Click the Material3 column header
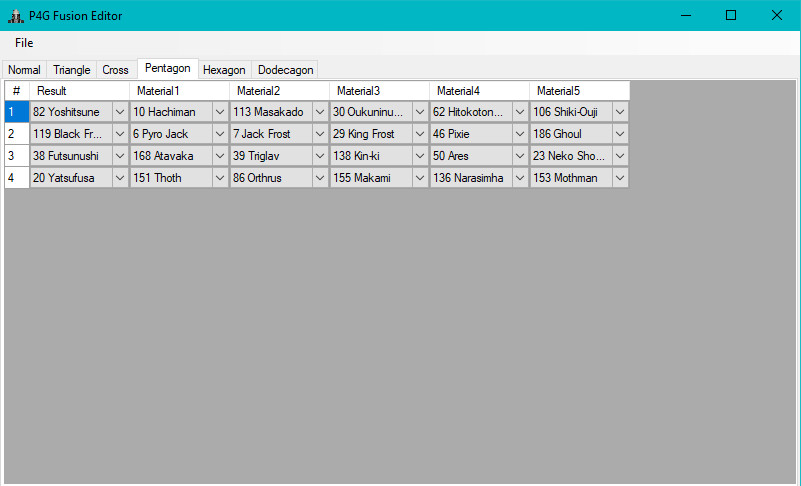801x486 pixels. pyautogui.click(x=379, y=91)
